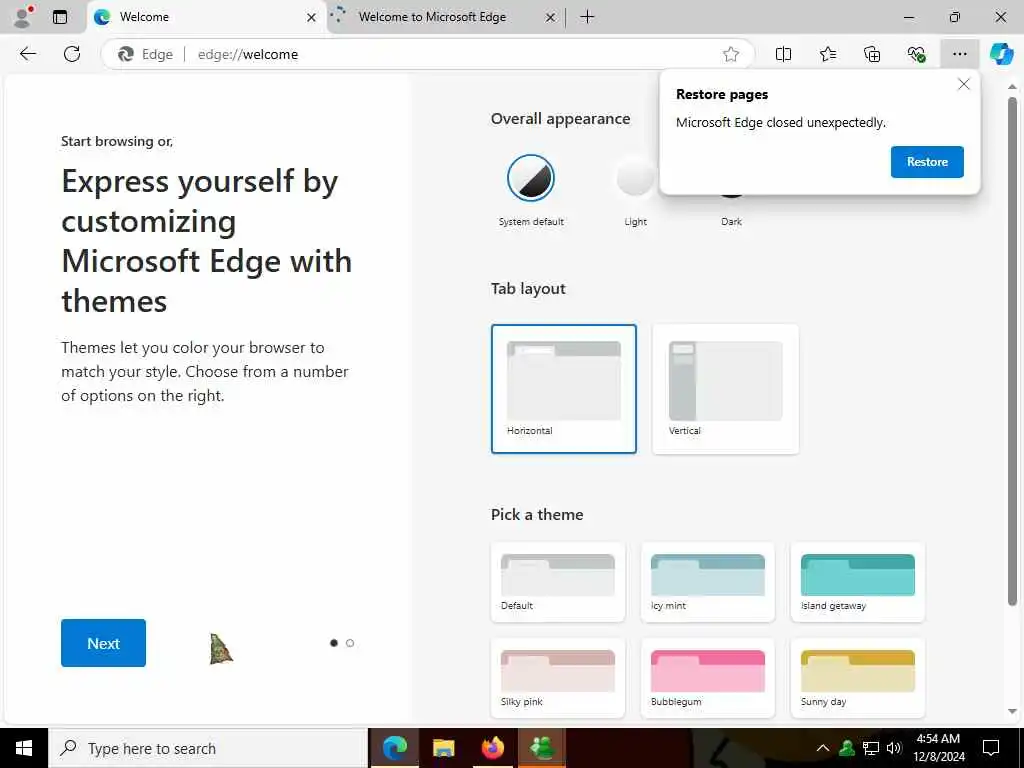Screen dimensions: 1024x768
Task: Close the Welcome to Microsoft Edge tab
Action: coord(551,18)
